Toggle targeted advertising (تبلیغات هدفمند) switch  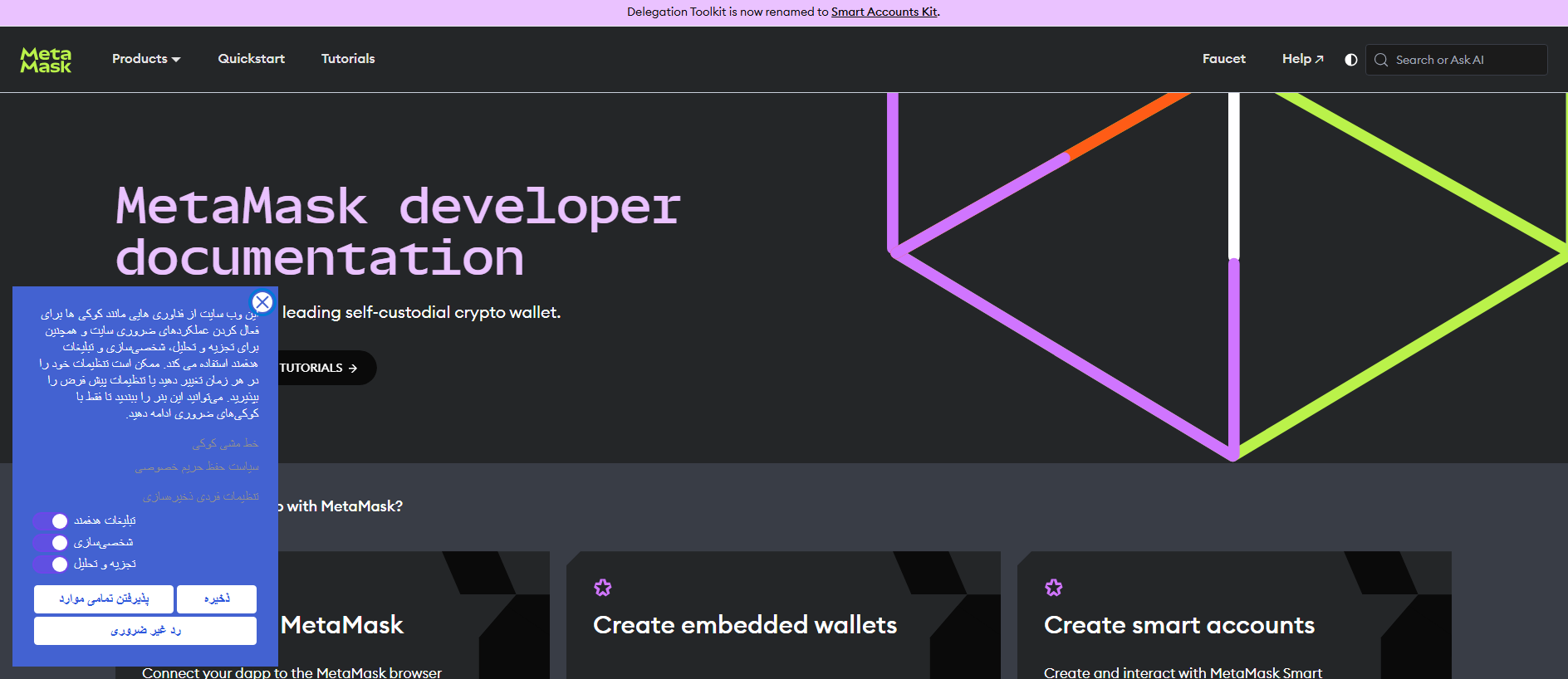click(x=51, y=520)
